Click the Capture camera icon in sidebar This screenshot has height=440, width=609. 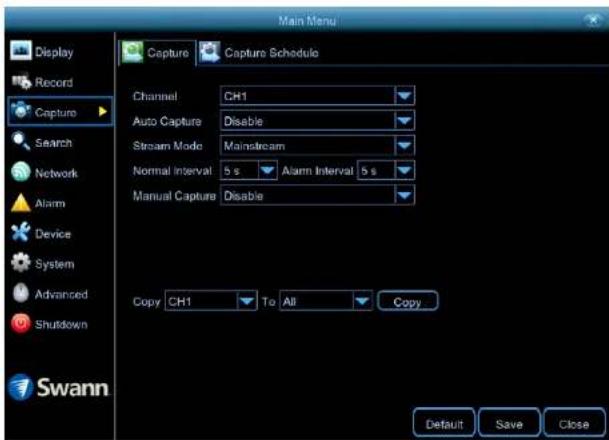21,111
